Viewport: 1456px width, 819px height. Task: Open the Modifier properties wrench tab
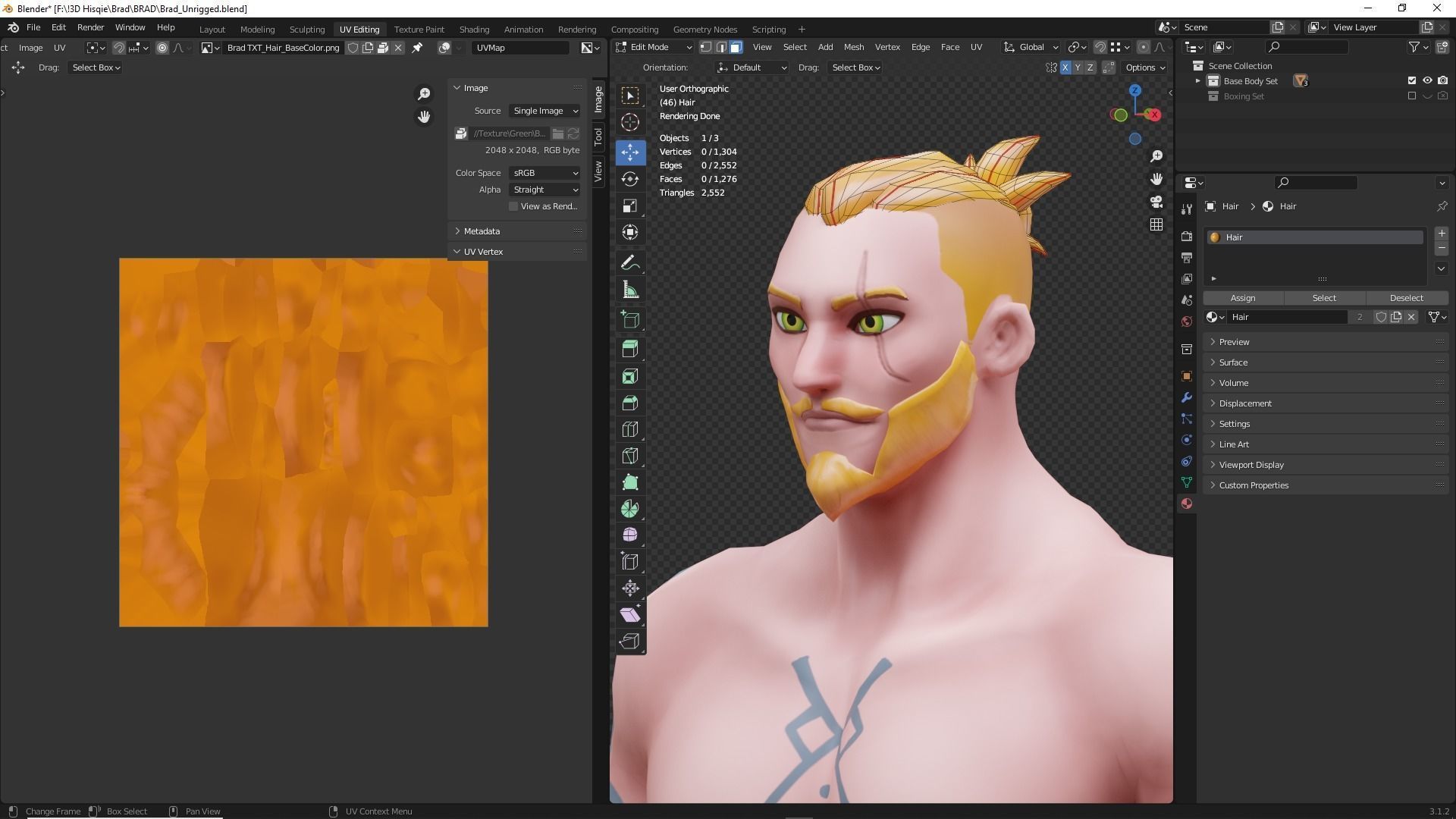(x=1187, y=397)
